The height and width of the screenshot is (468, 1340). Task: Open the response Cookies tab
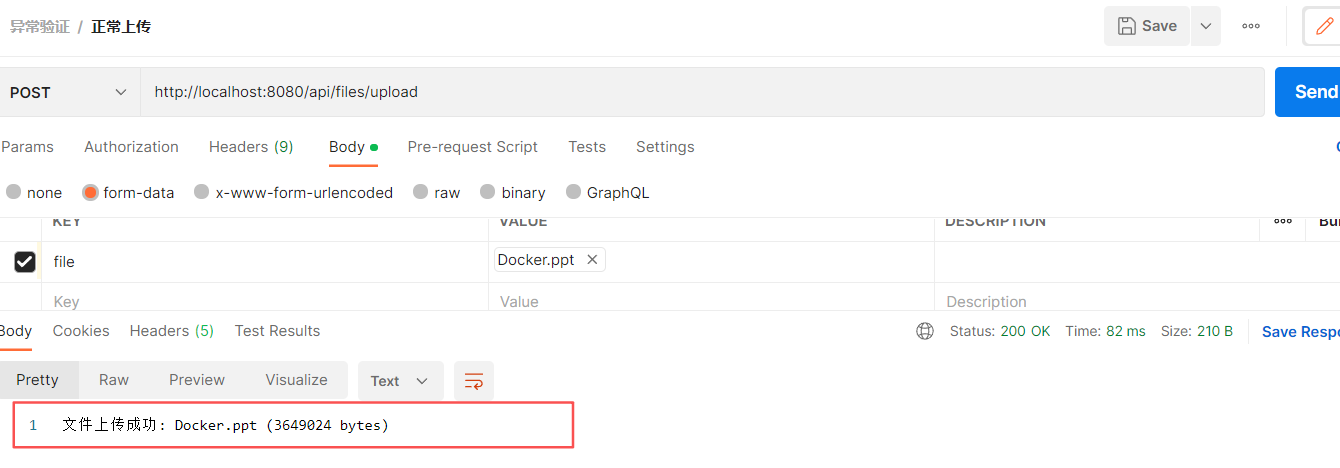pyautogui.click(x=81, y=331)
